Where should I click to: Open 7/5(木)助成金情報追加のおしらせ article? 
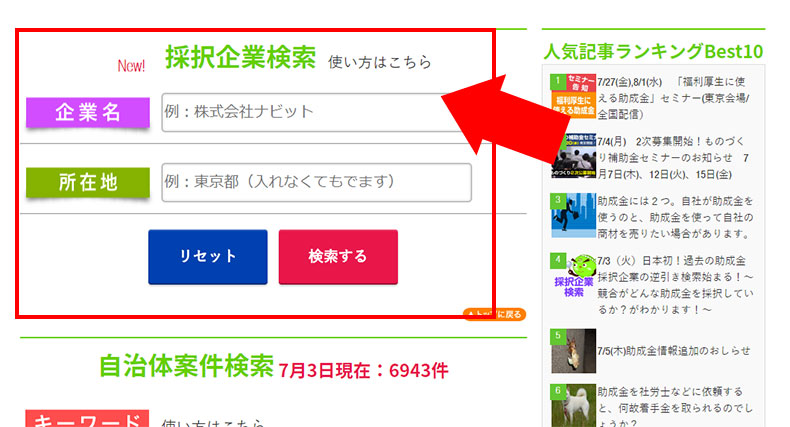tap(674, 351)
